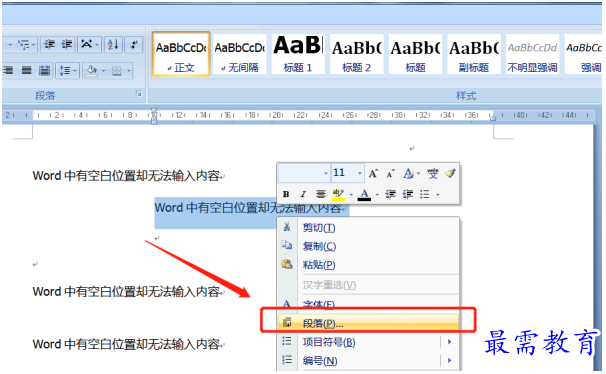Click the yellow text highlight icon
This screenshot has width=606, height=374.
click(338, 194)
